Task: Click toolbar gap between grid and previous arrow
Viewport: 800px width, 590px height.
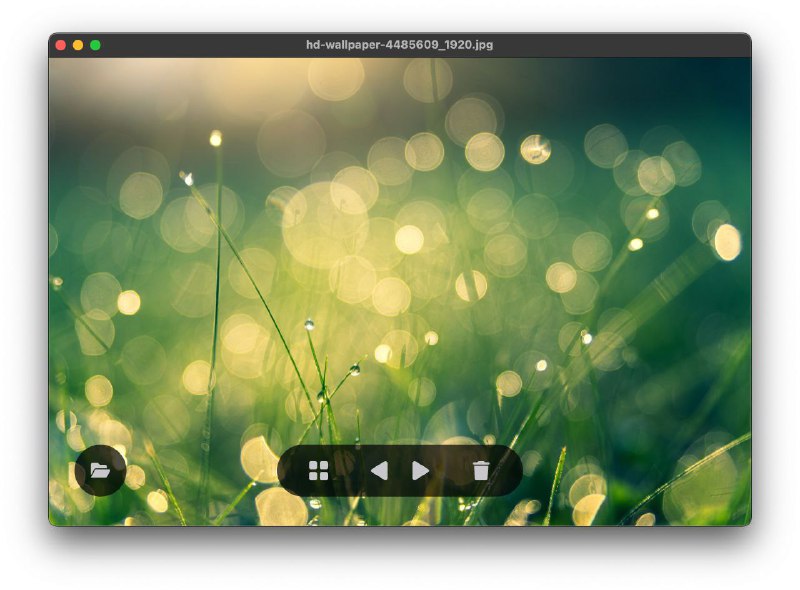Action: coord(348,470)
